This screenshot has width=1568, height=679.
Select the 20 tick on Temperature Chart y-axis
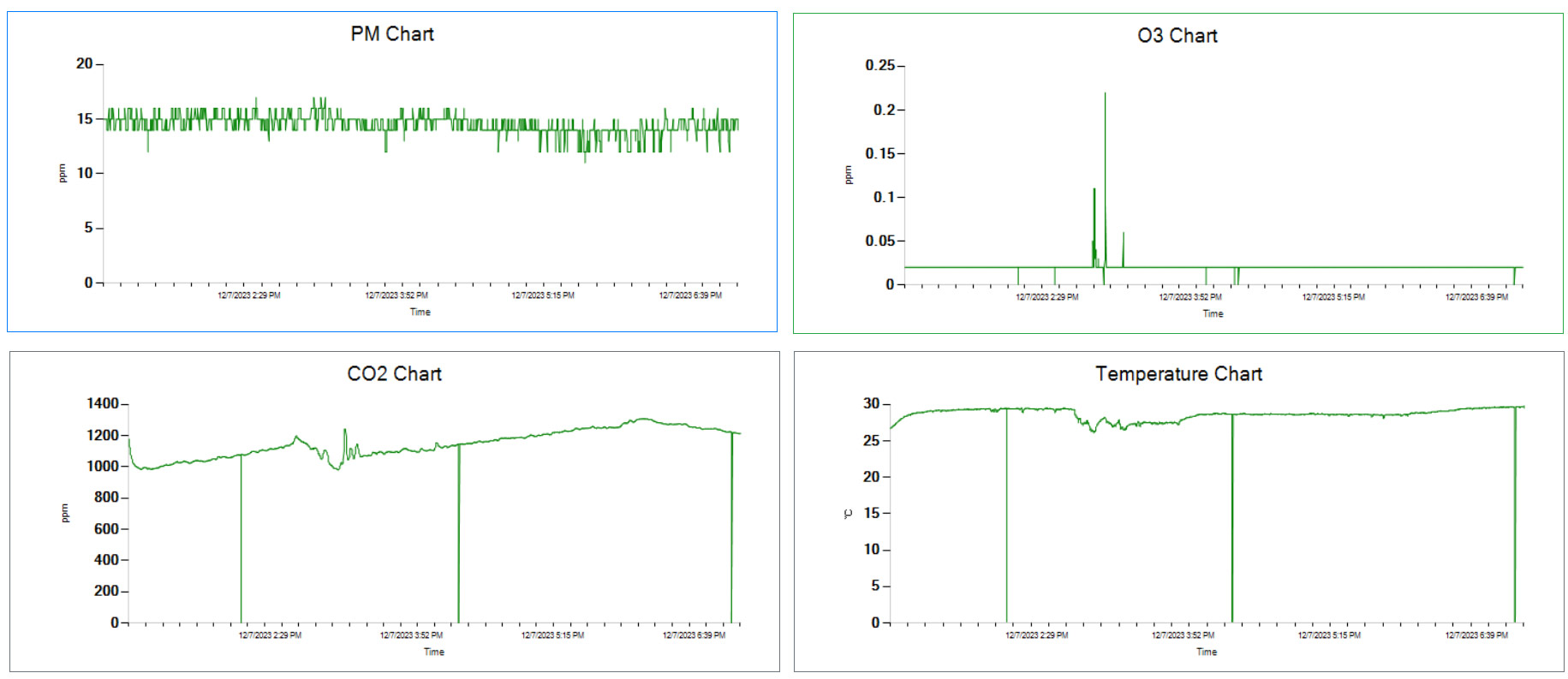[872, 476]
